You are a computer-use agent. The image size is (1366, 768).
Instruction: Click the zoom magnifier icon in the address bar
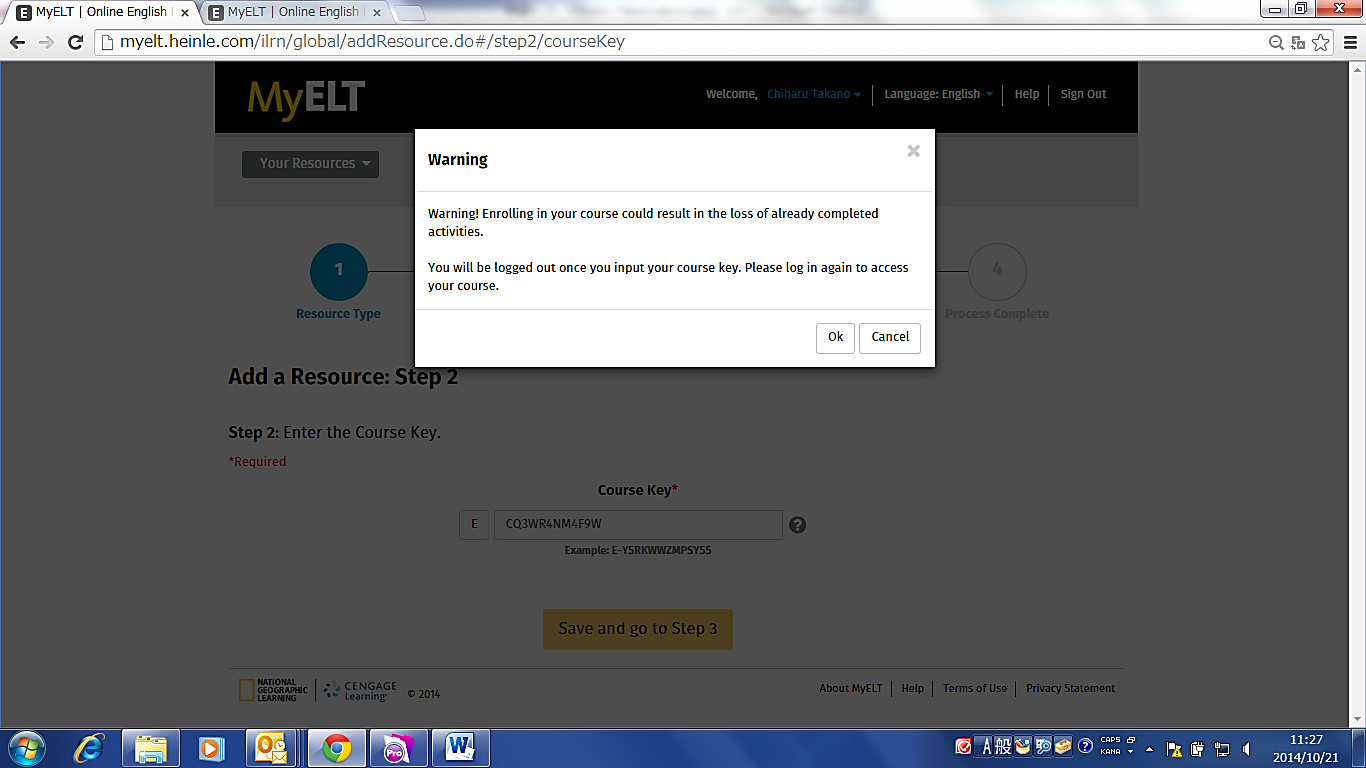(x=1276, y=42)
